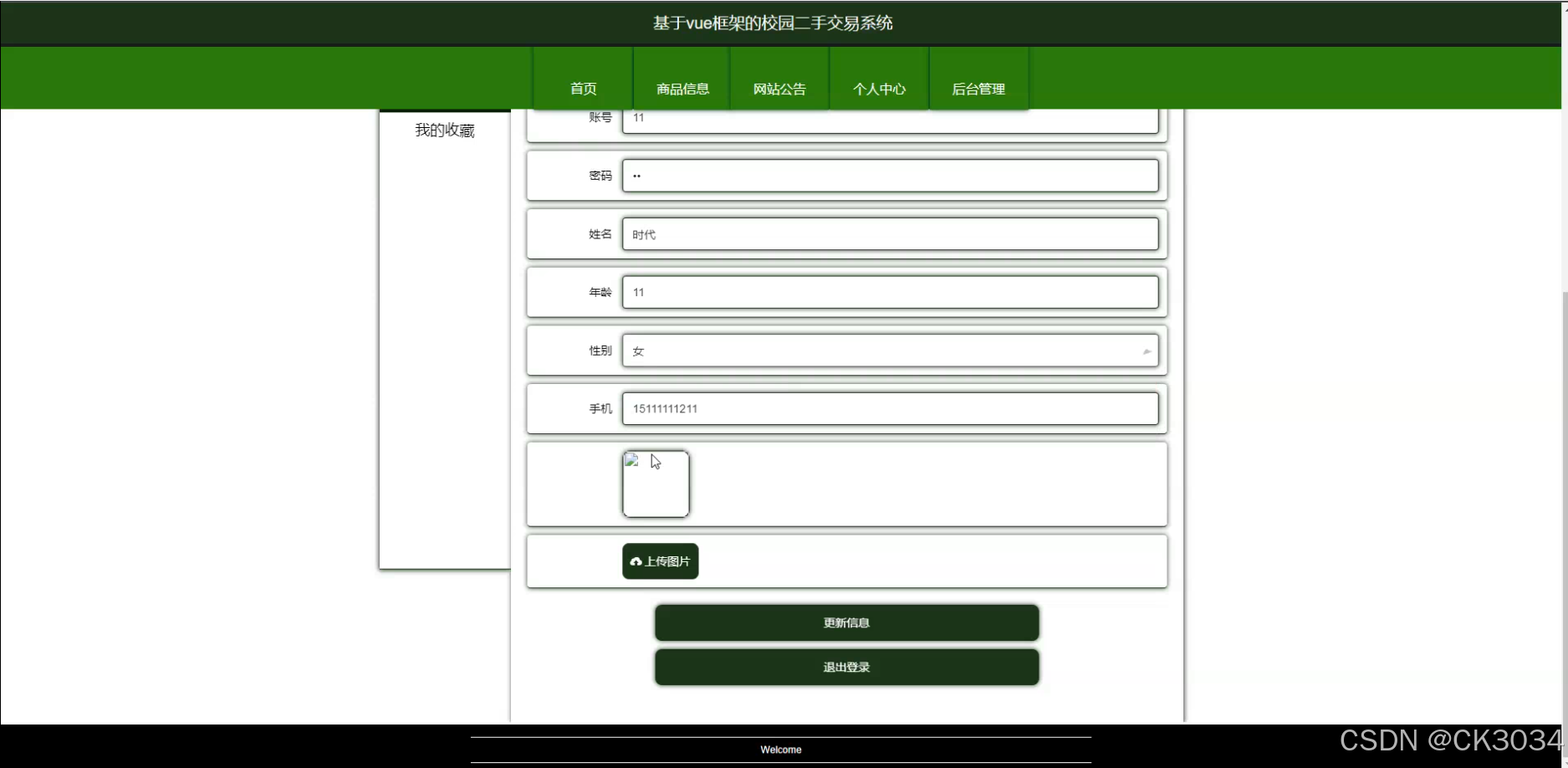Open the 网站公告 page
The height and width of the screenshot is (768, 1568).
click(x=779, y=88)
